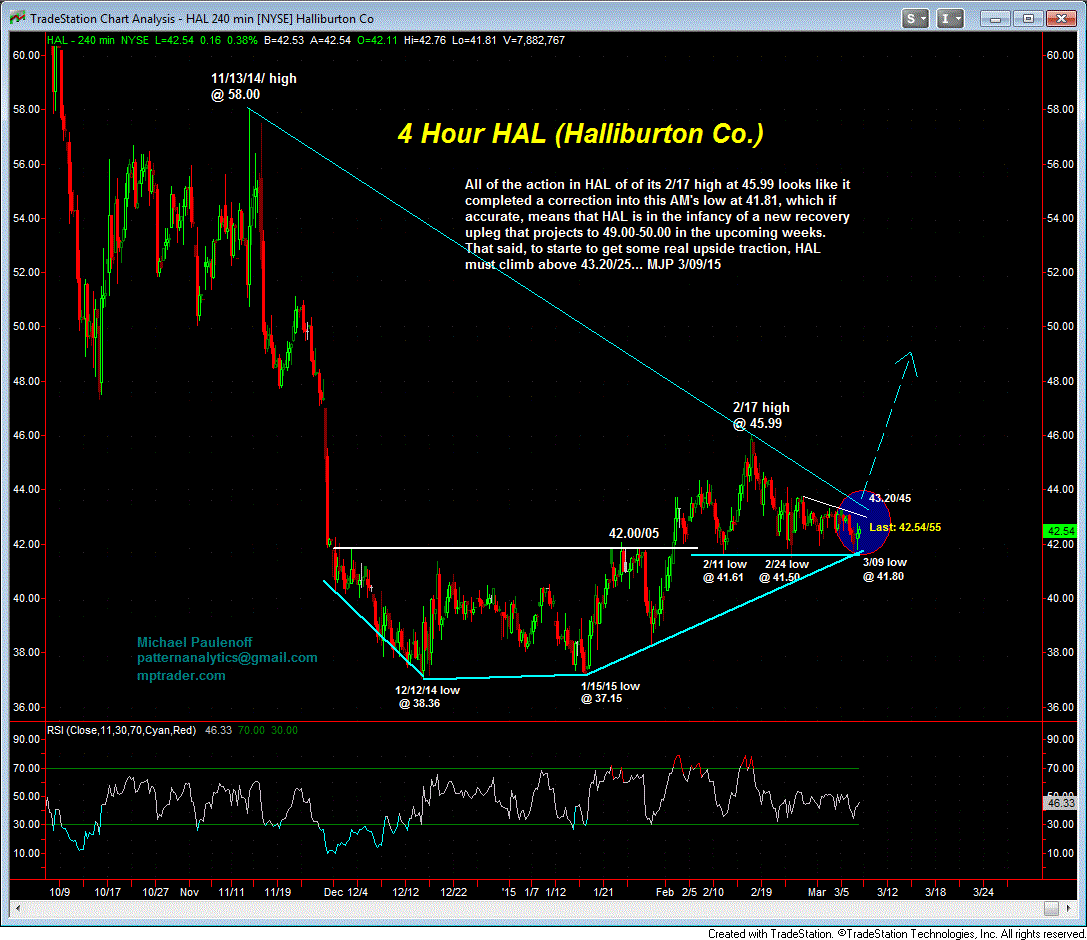This screenshot has width=1087, height=940.
Task: Click the 'O=42.11' open value
Action: [377, 40]
